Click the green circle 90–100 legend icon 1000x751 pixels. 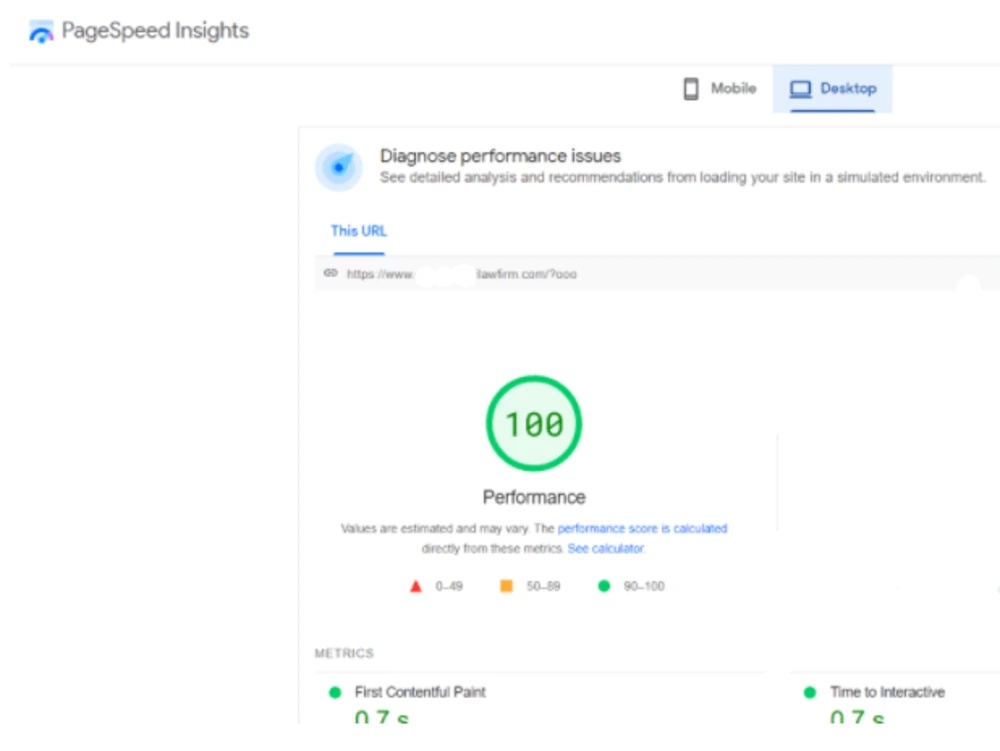[x=604, y=586]
